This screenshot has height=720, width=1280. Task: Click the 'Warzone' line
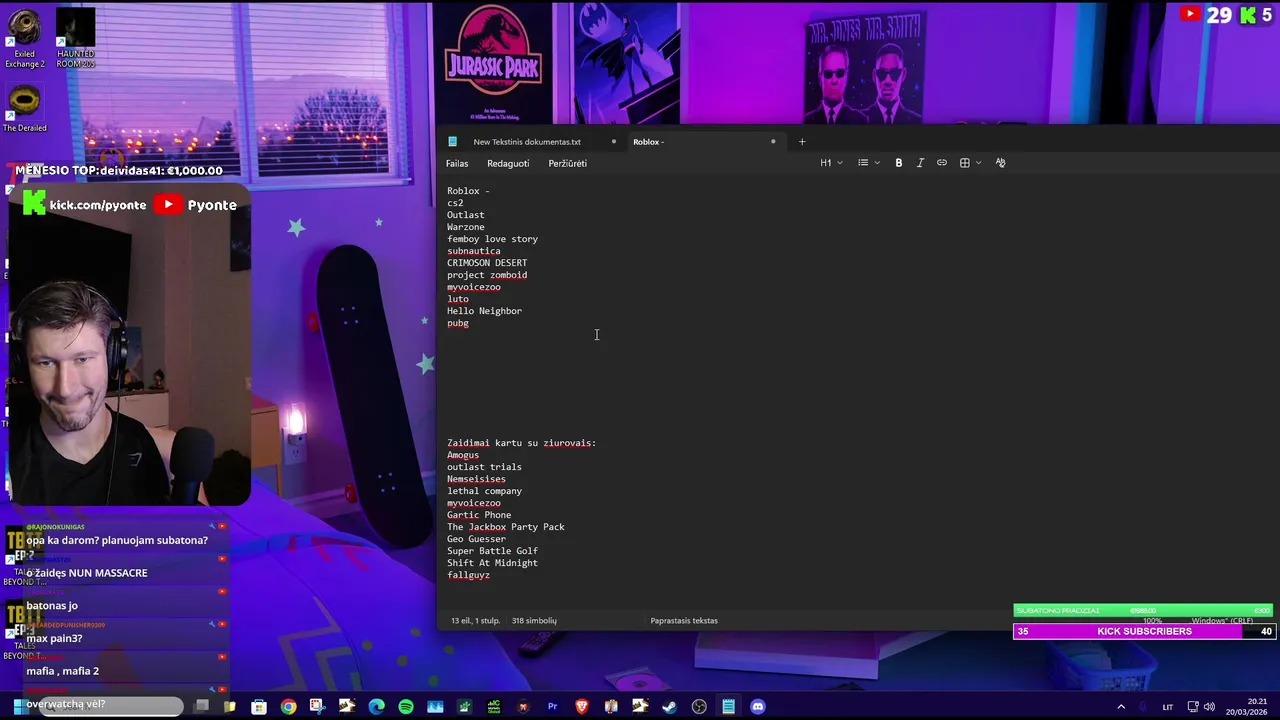click(x=466, y=227)
